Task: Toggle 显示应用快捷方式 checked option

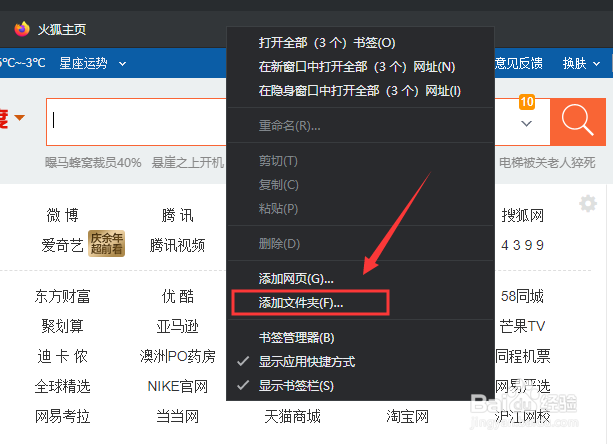Action: (x=360, y=362)
